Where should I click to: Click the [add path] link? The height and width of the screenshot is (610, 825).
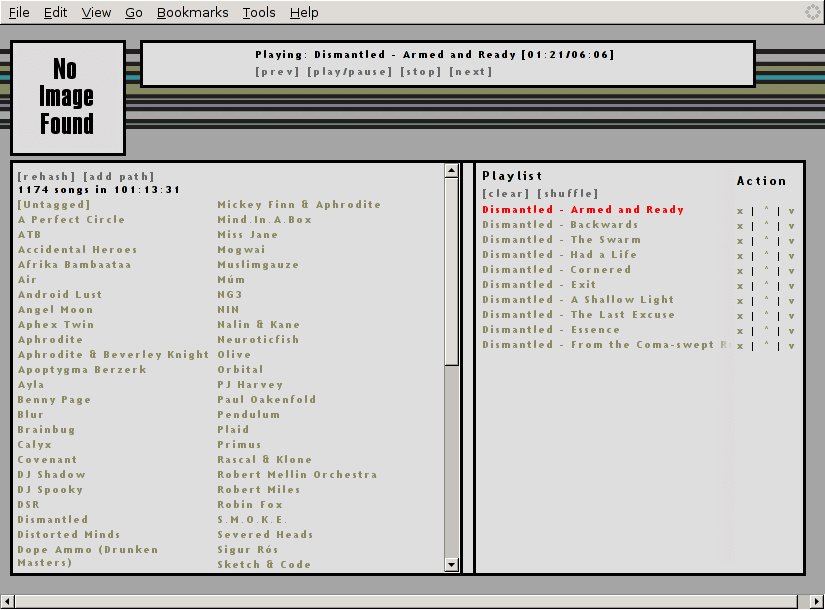coord(118,176)
